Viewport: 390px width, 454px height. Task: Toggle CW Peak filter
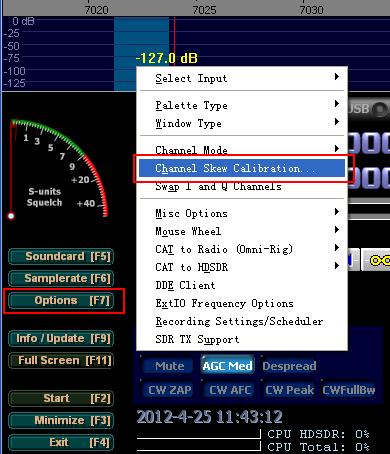[289, 390]
